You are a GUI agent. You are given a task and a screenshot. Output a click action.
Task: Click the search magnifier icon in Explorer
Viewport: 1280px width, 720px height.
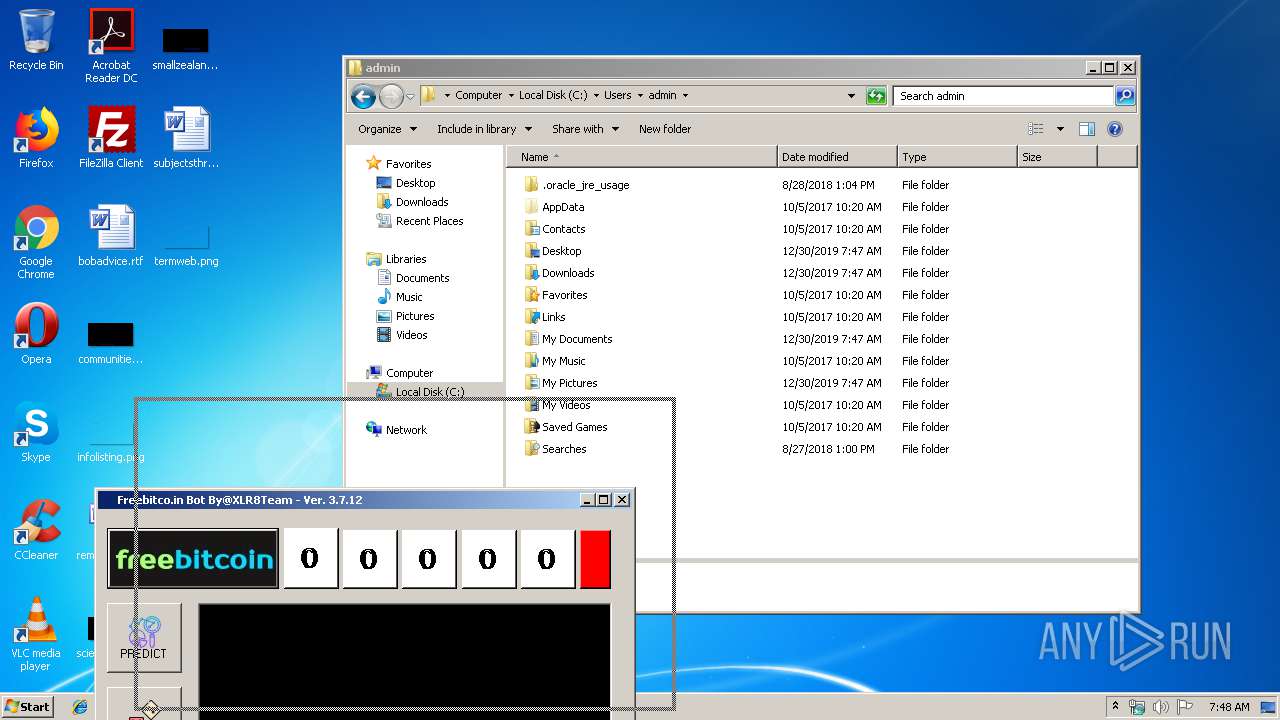(x=1125, y=96)
